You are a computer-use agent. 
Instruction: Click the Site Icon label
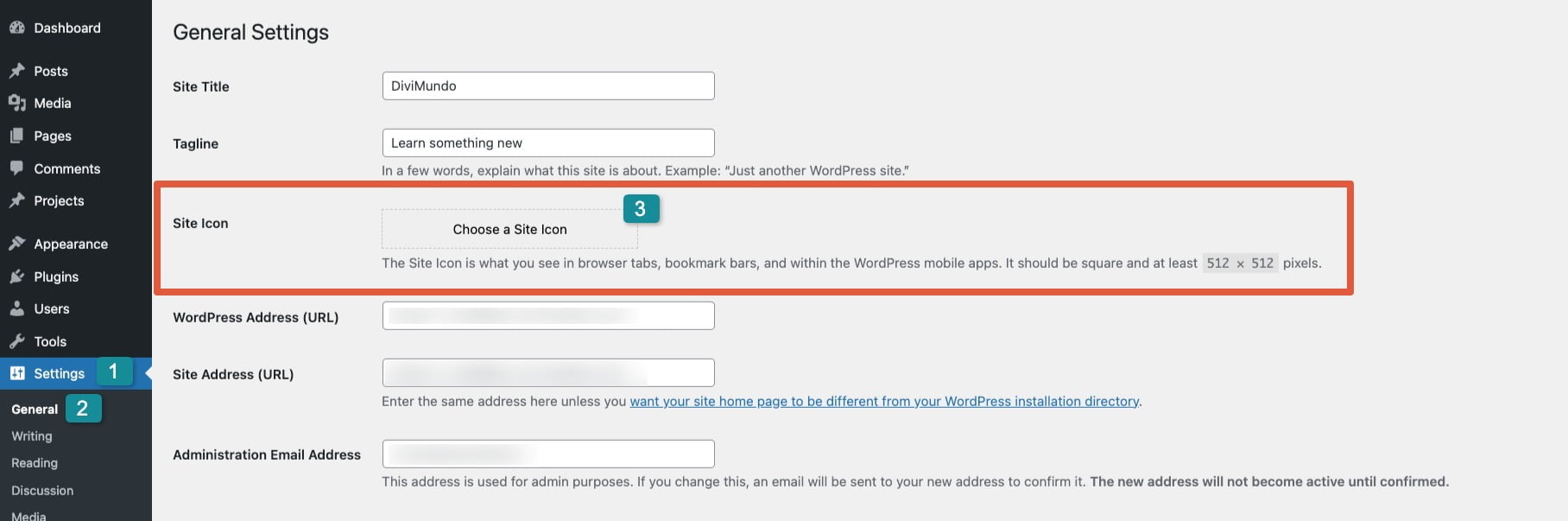click(x=200, y=223)
